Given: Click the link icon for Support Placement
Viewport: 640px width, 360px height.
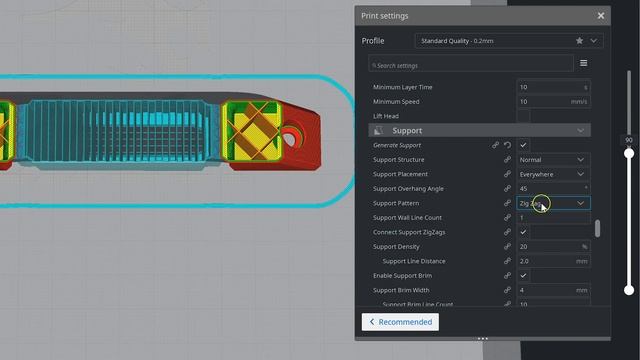Looking at the screenshot, I should pos(507,174).
